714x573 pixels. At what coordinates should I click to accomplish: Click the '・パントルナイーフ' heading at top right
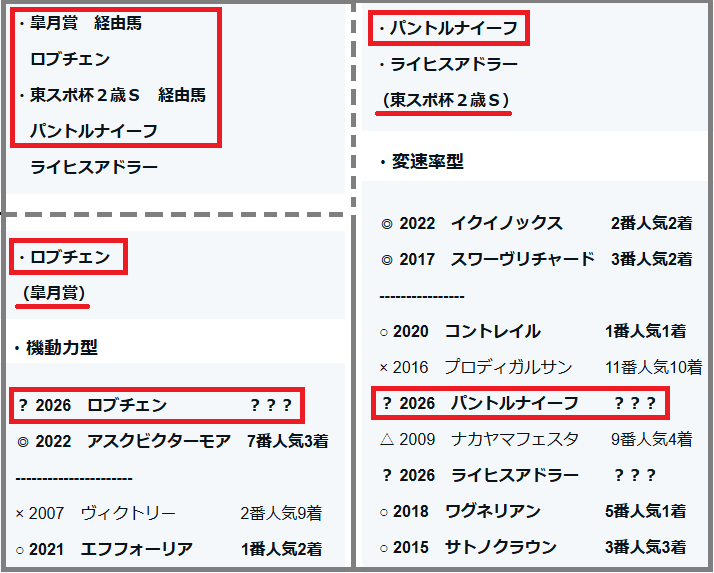448,28
